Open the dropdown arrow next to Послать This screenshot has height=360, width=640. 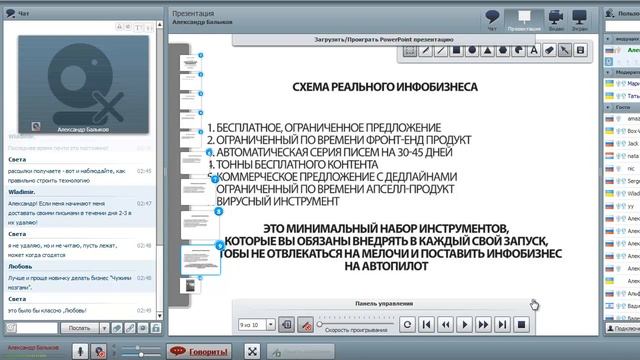click(x=104, y=328)
